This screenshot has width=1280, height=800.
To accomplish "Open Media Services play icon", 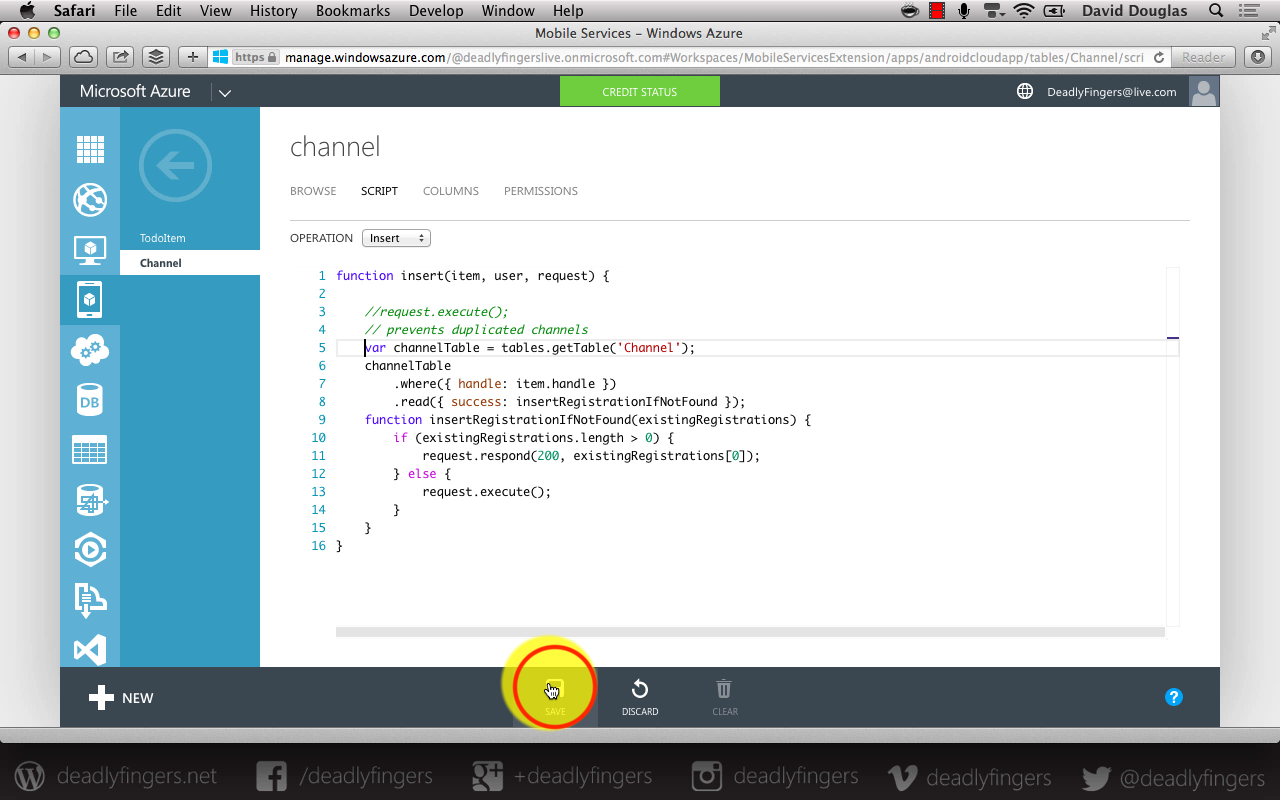I will [90, 550].
